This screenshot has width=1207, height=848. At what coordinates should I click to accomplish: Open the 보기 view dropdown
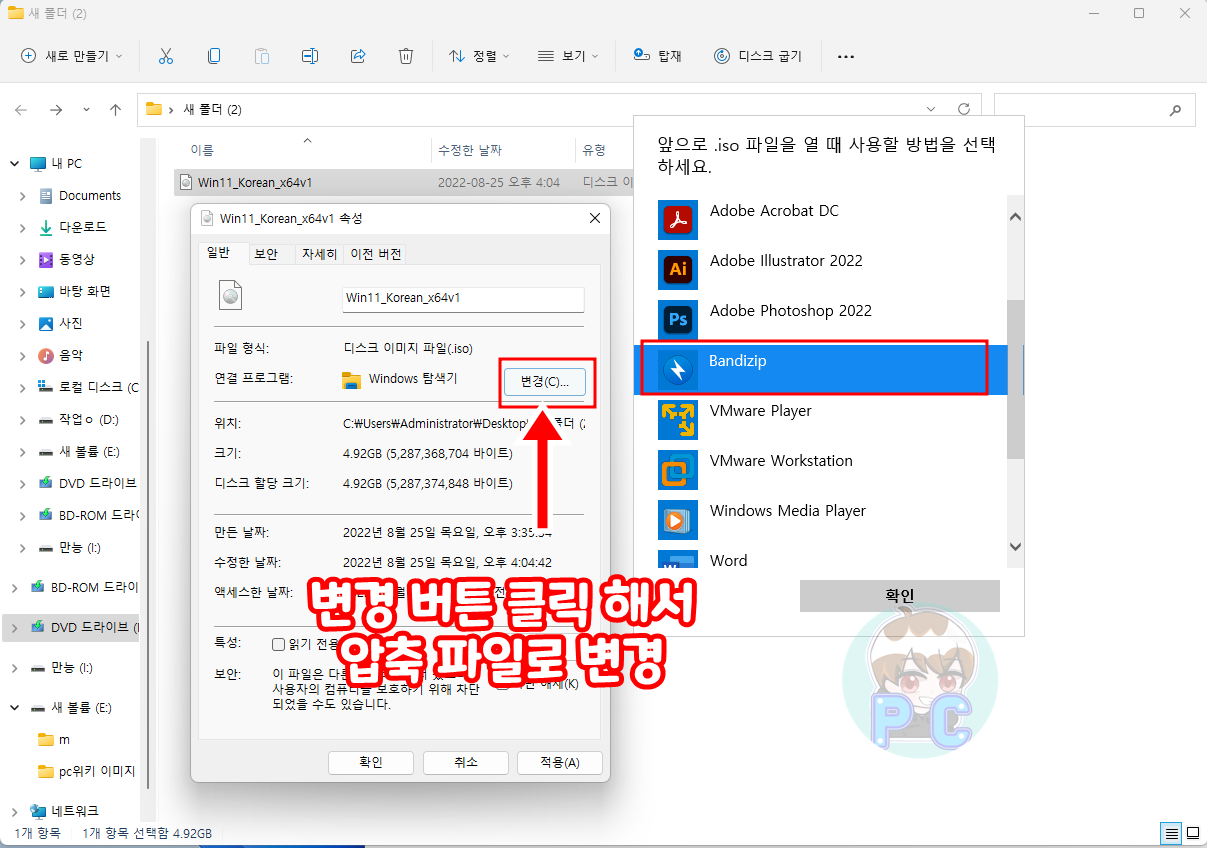pos(568,56)
